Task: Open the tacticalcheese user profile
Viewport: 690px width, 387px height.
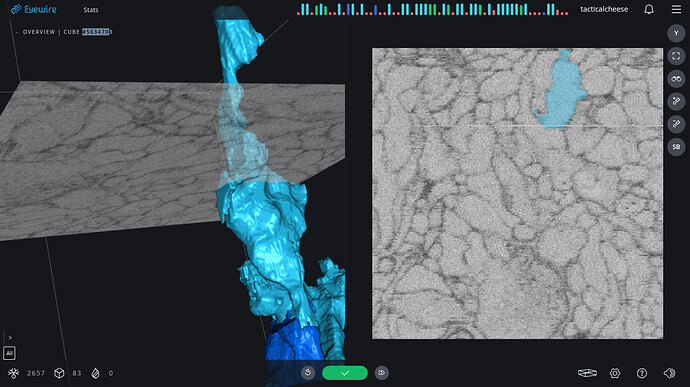Action: (604, 9)
